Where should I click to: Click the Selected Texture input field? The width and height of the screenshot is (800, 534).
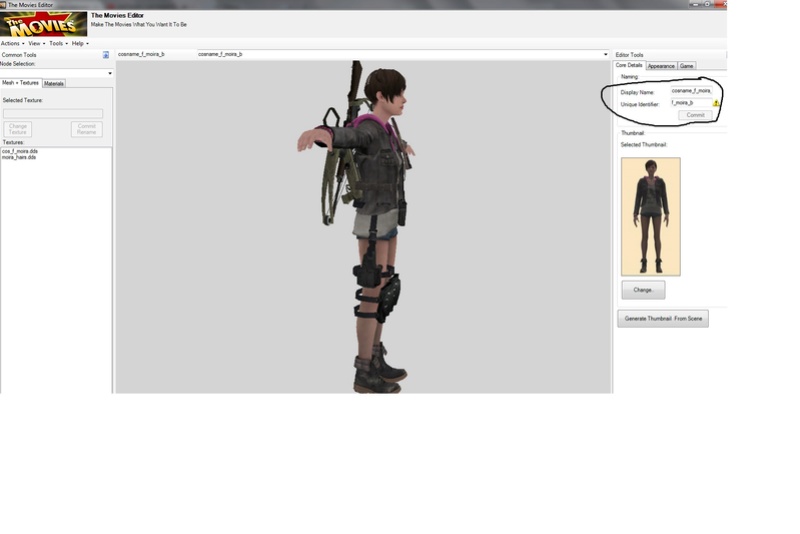[53, 114]
